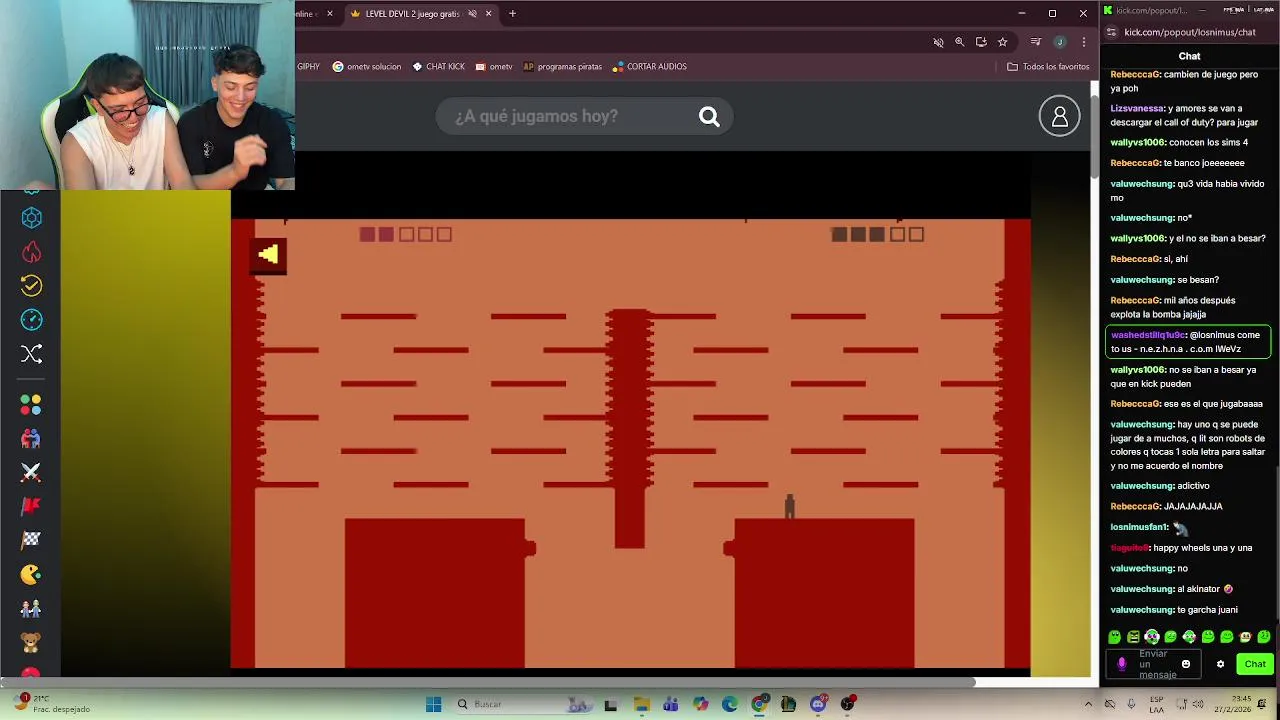Click the shuffle random game icon
Screen dimensions: 1280x720
(x=31, y=354)
